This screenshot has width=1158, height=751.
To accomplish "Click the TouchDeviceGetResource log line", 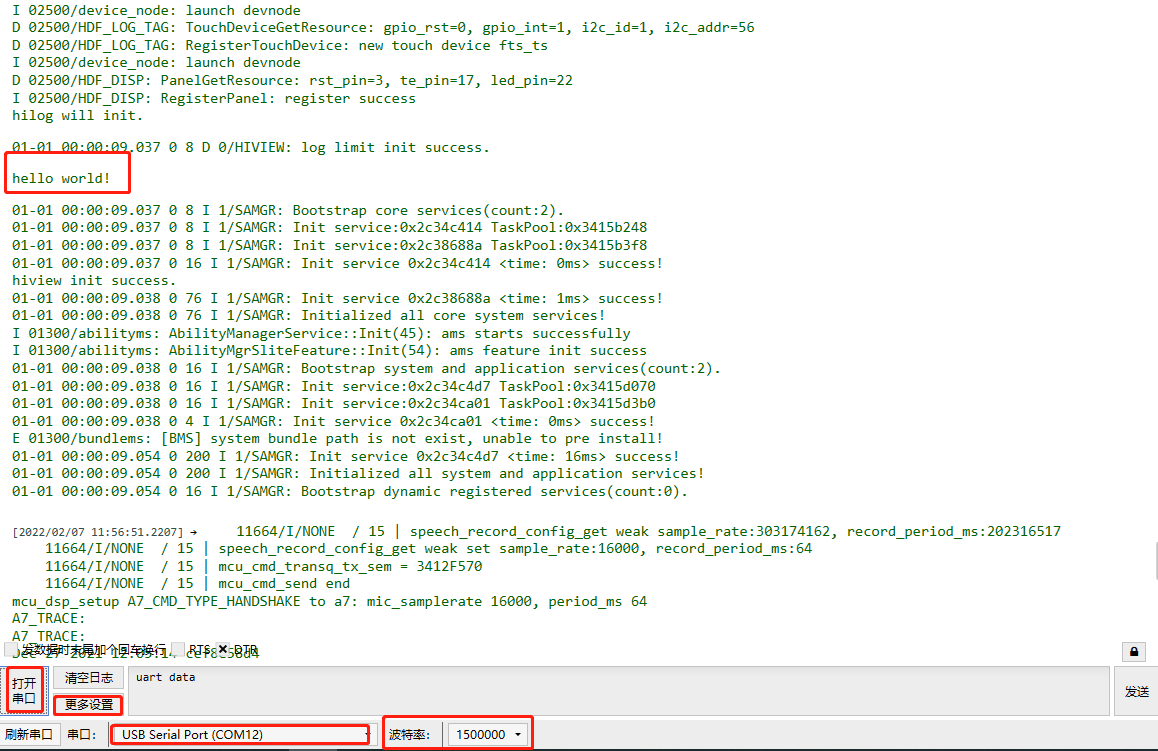I will [383, 27].
